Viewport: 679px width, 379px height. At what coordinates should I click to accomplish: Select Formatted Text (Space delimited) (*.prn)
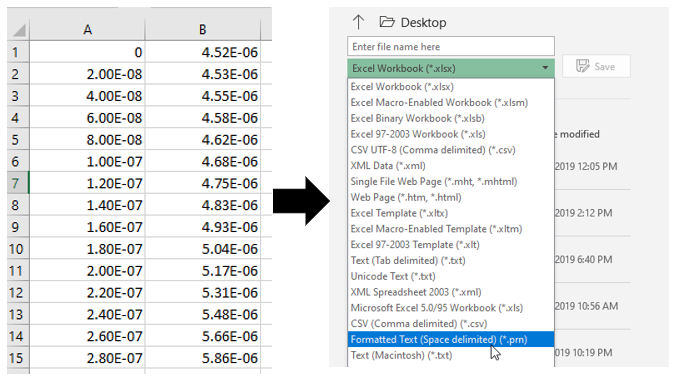tap(451, 340)
